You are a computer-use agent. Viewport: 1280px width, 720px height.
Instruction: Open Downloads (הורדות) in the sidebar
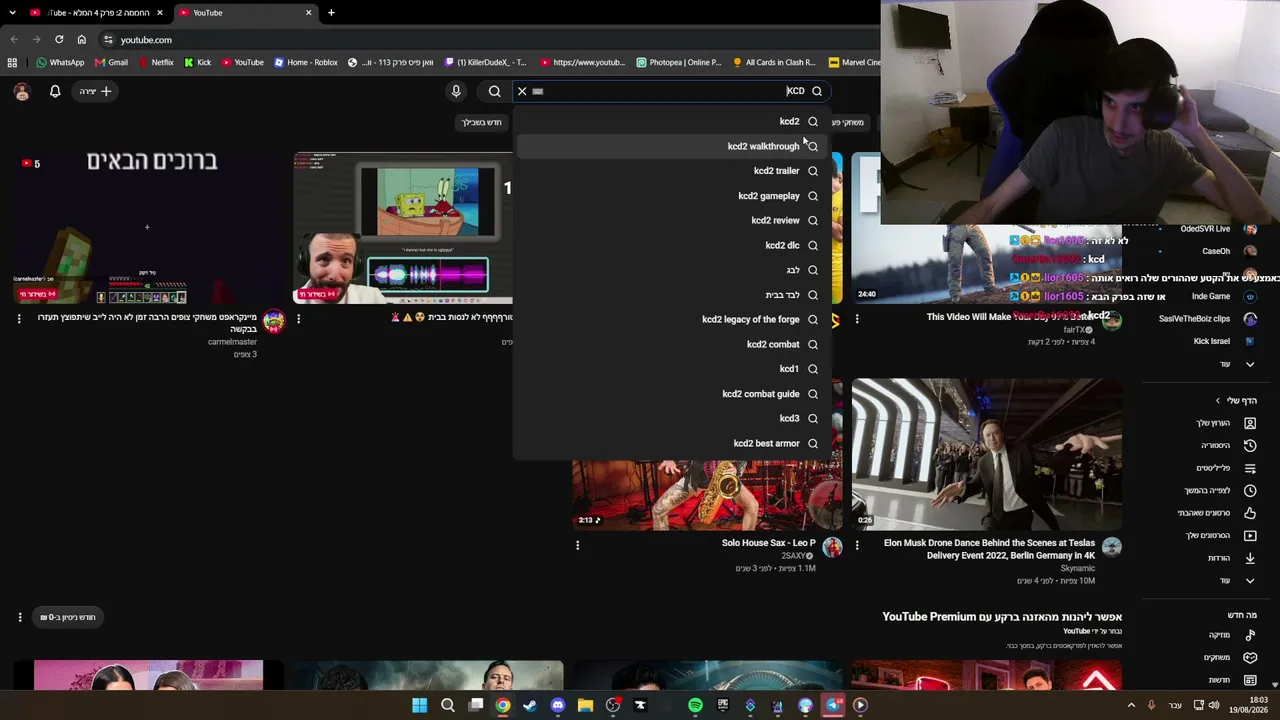(1232, 558)
